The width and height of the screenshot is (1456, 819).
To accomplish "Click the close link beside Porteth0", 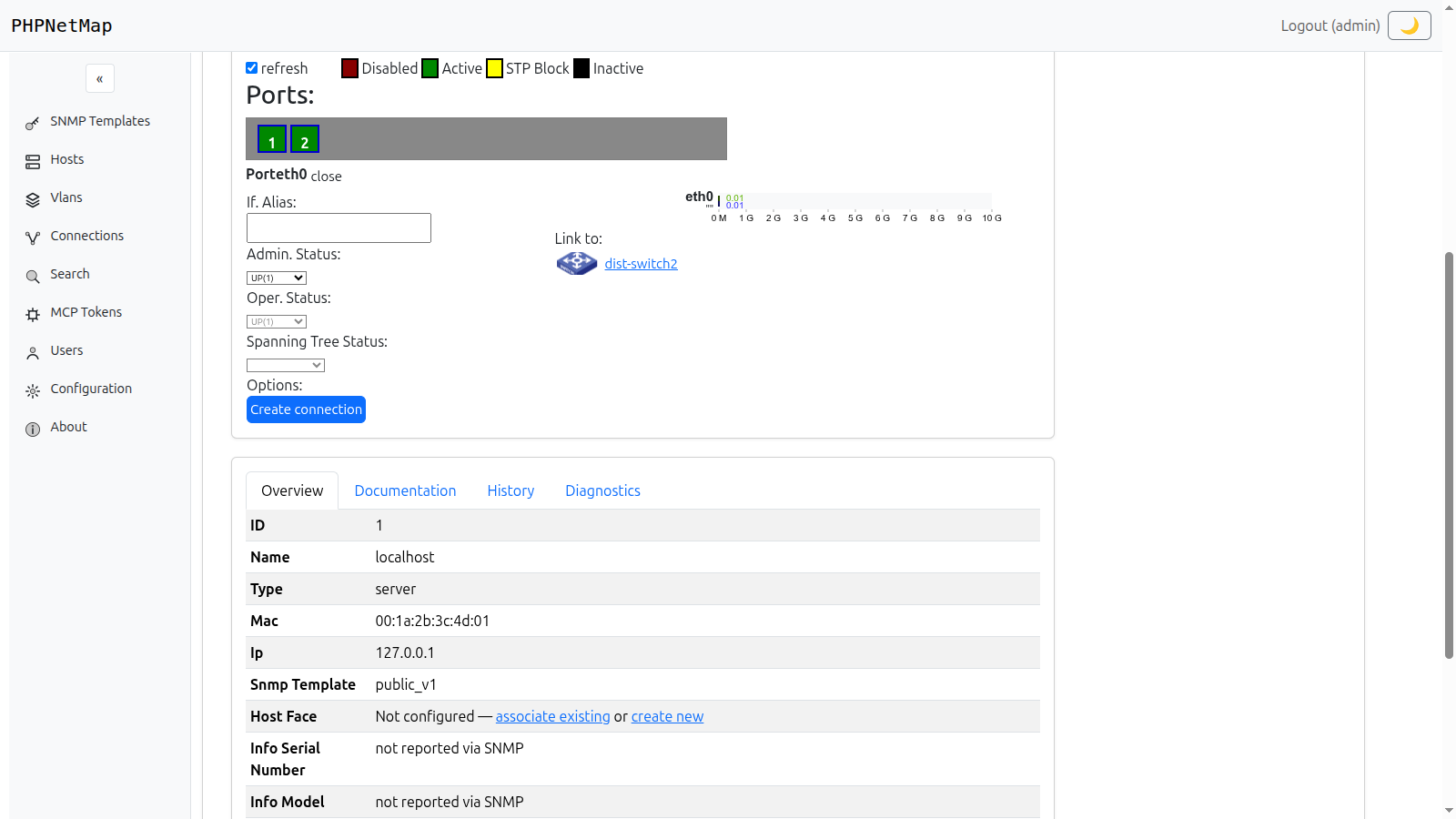I will (x=326, y=177).
